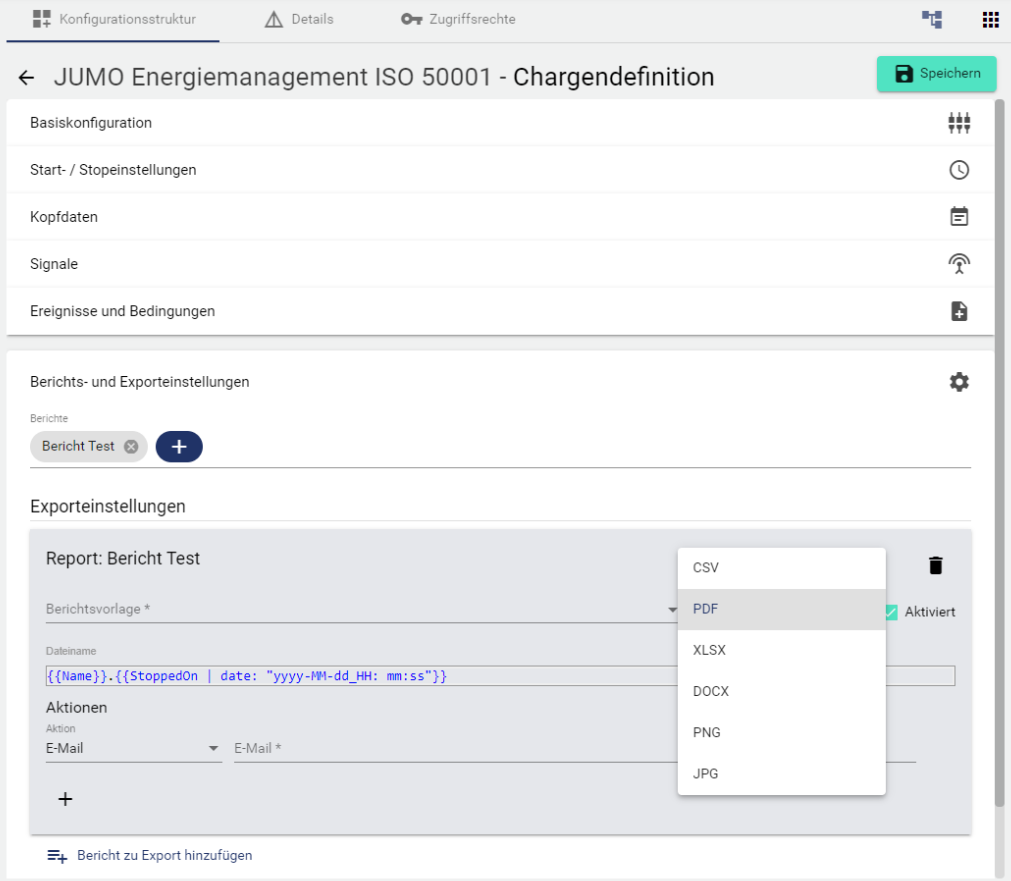Switch to the Zugriffsrechte tab

pyautogui.click(x=458, y=20)
